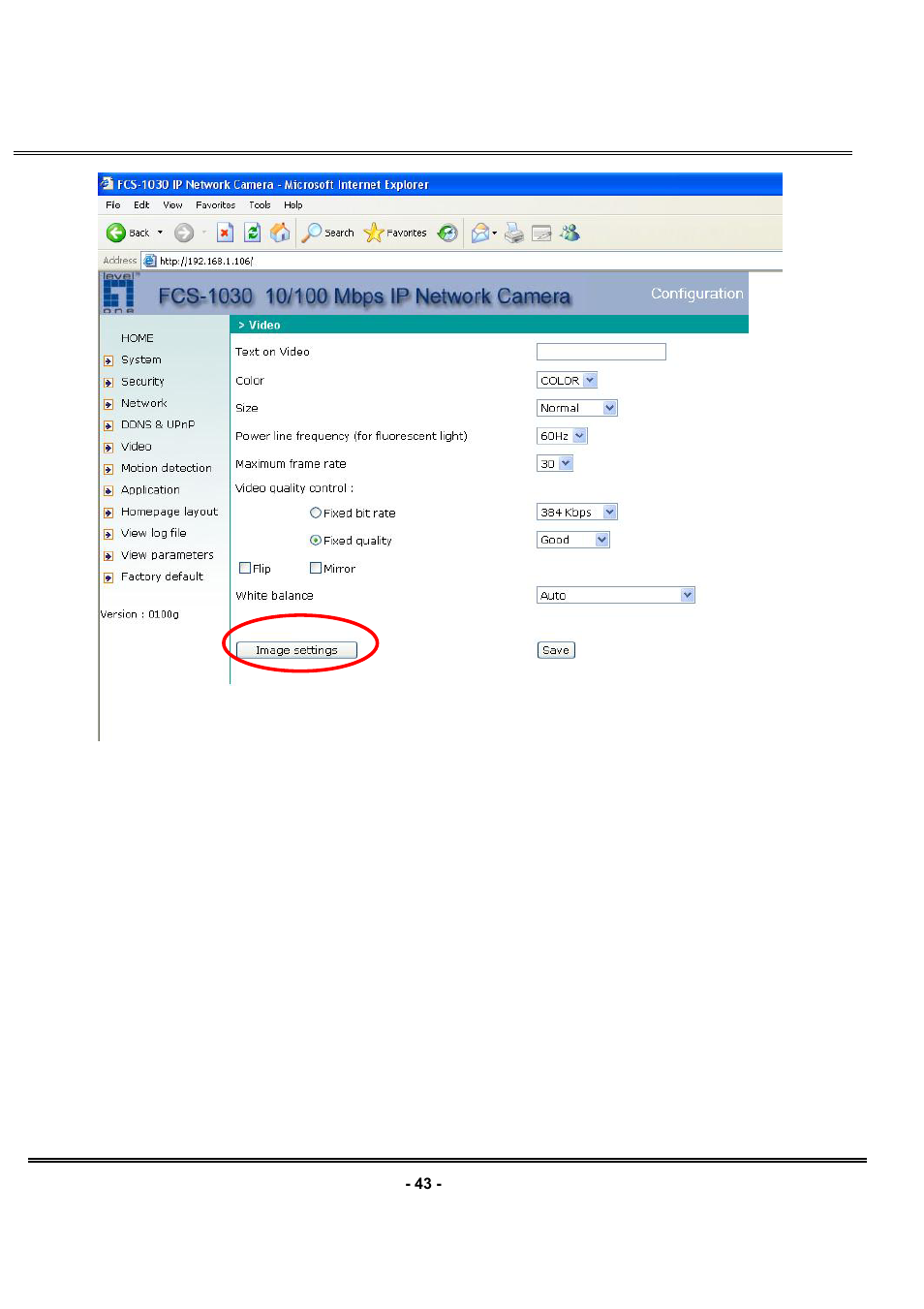The width and height of the screenshot is (924, 1309).
Task: Click the Image settings button
Action: pyautogui.click(x=296, y=650)
